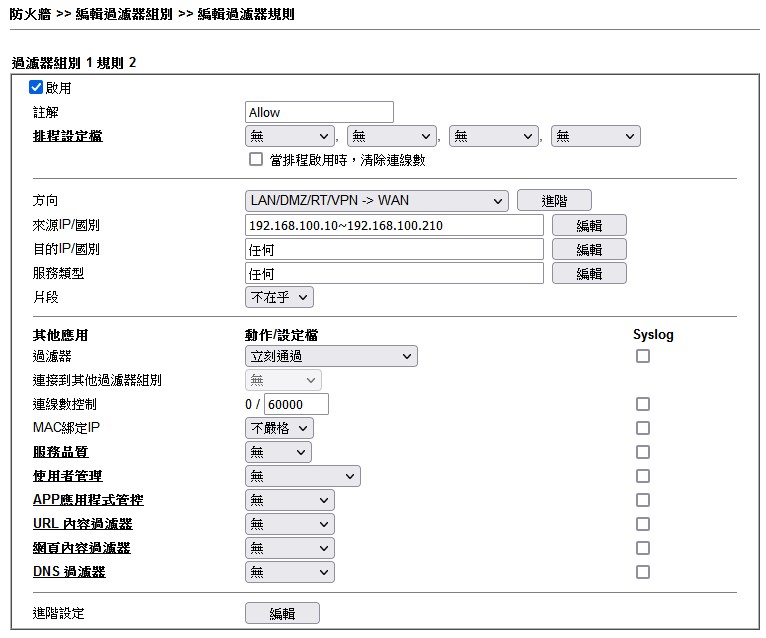This screenshot has height=638, width=766.
Task: Click 編輯 button for 服務類型
Action: point(589,273)
